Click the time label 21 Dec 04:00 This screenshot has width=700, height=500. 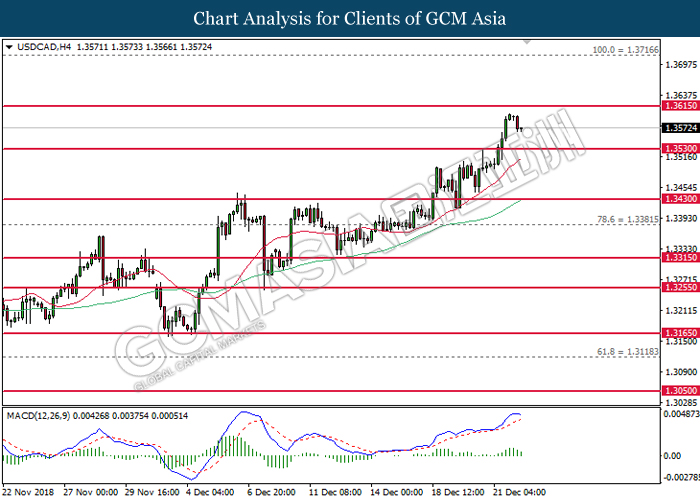point(519,492)
